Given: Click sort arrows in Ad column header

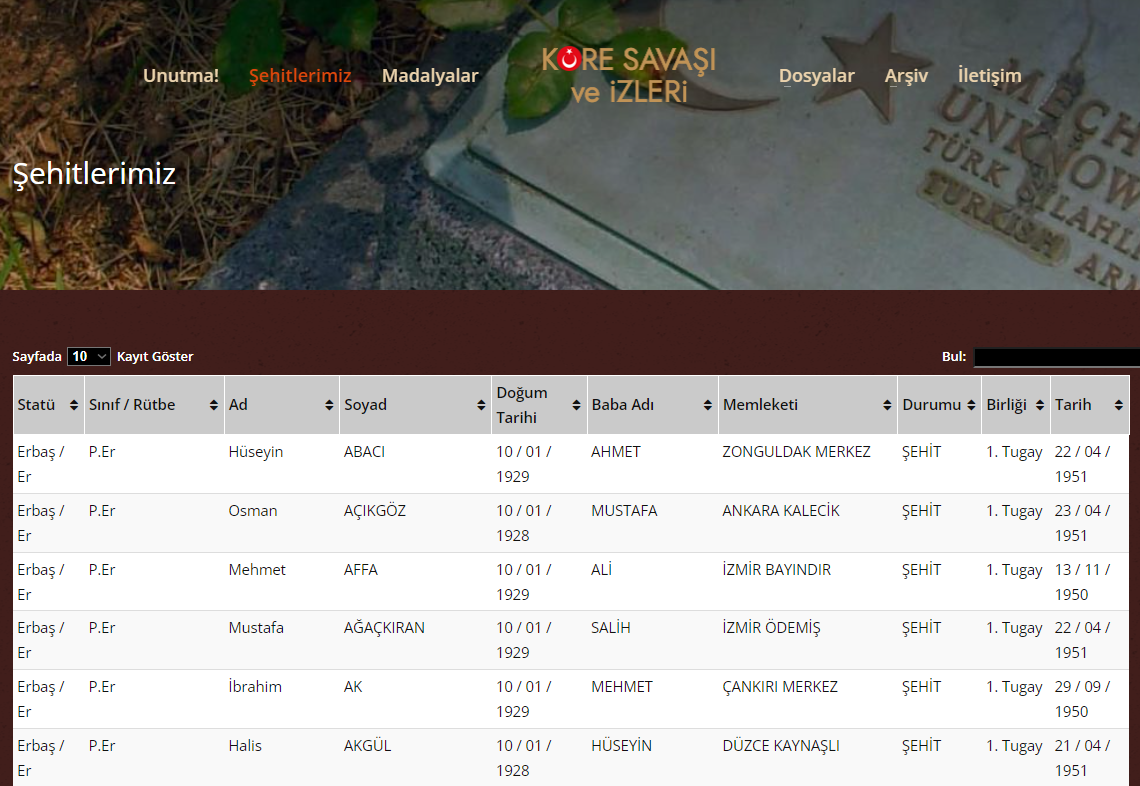Looking at the screenshot, I should click(330, 405).
